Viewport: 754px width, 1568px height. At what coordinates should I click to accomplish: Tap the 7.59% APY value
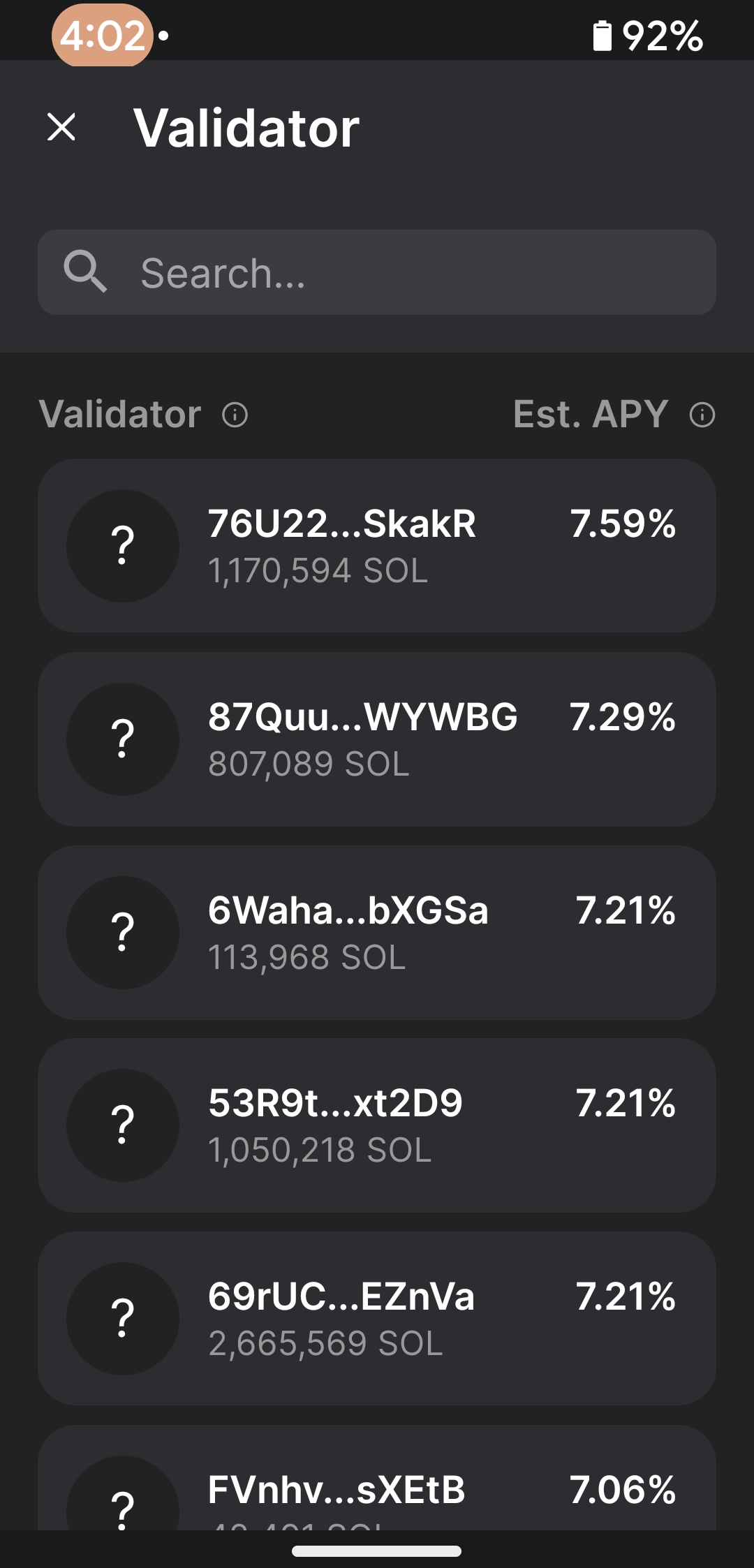623,524
